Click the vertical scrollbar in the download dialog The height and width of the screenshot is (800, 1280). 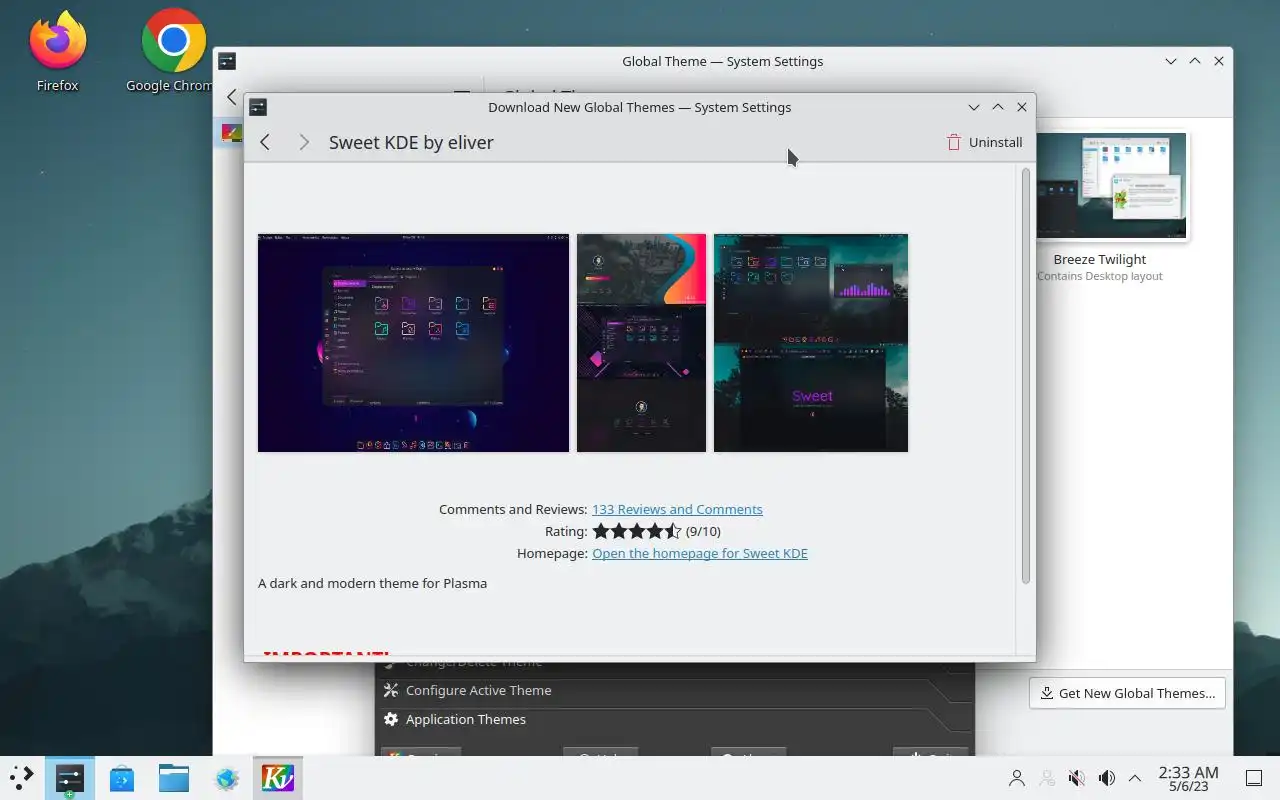pyautogui.click(x=1025, y=376)
